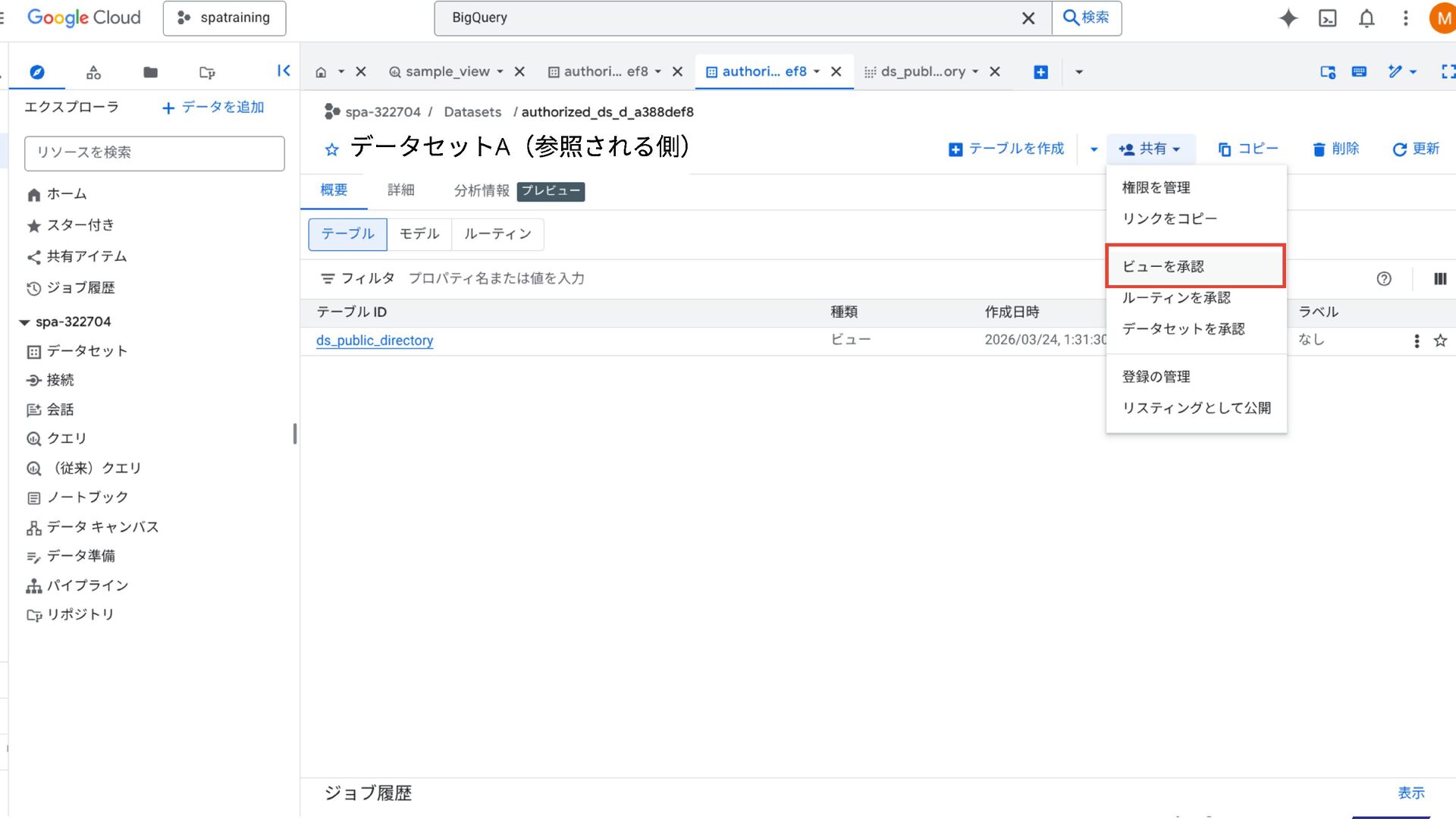Activate Cloud Shell terminal icon
The height and width of the screenshot is (819, 1456).
(1328, 18)
